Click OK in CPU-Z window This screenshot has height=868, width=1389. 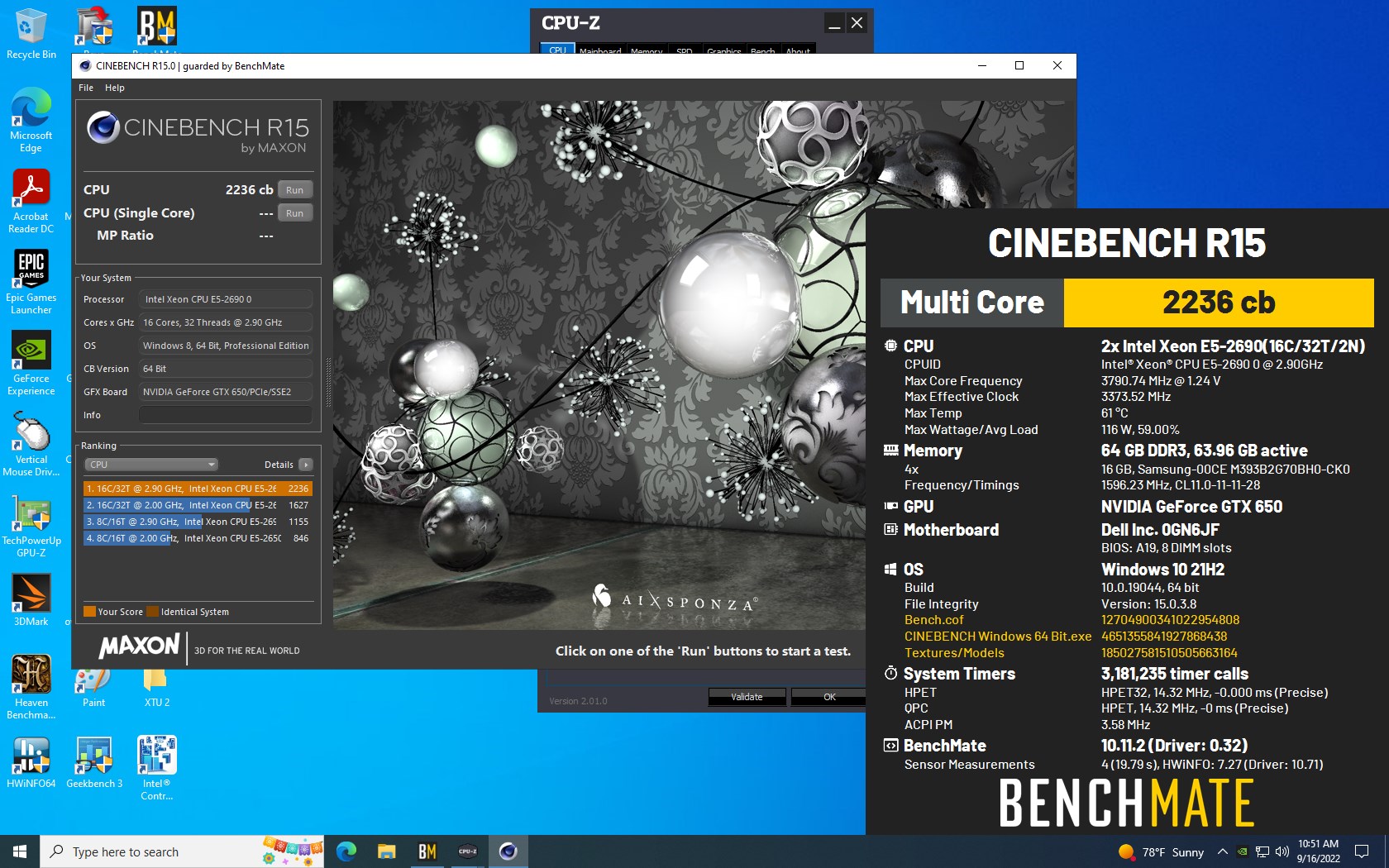click(829, 697)
